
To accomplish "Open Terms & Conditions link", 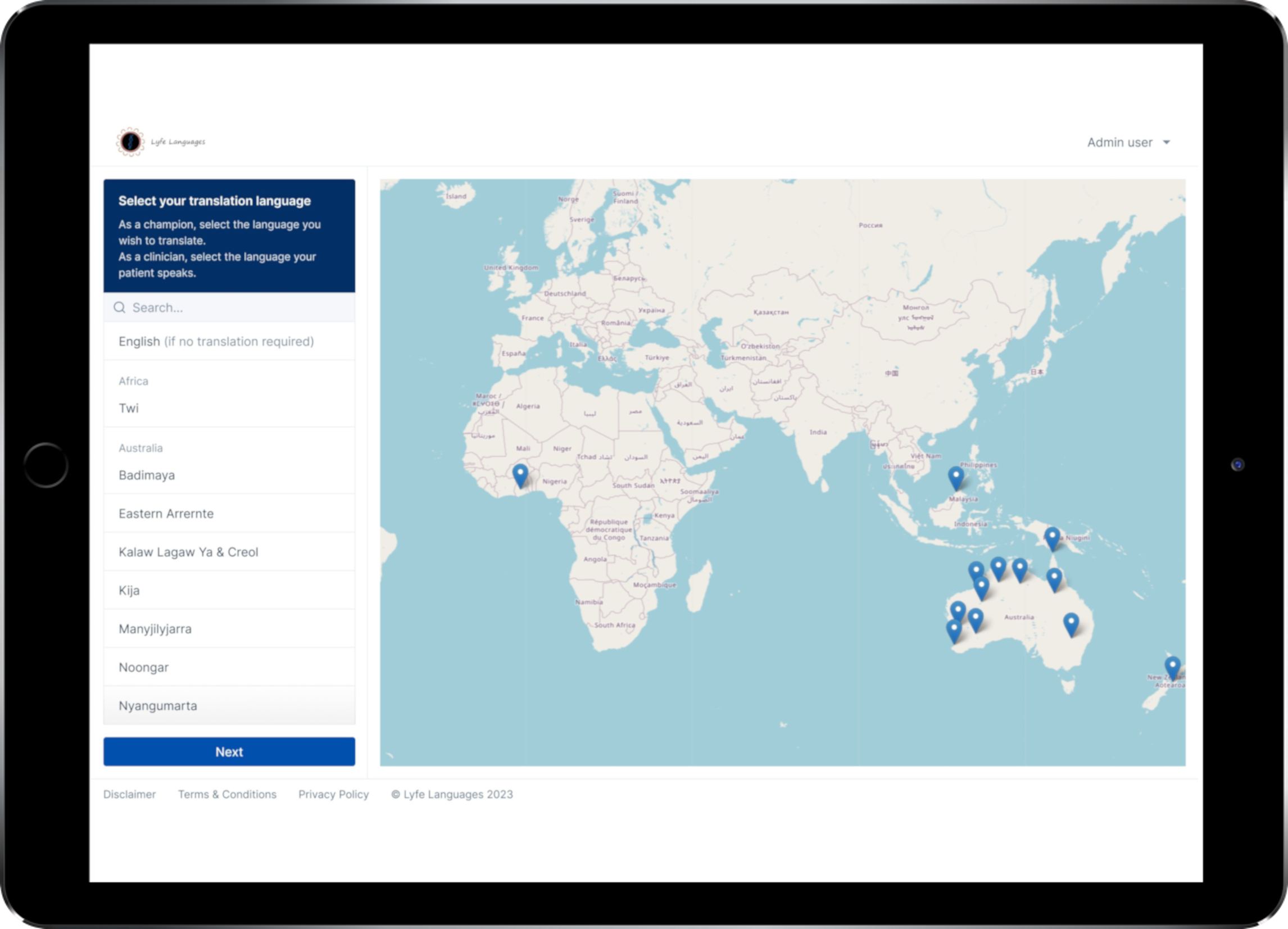I will (227, 795).
